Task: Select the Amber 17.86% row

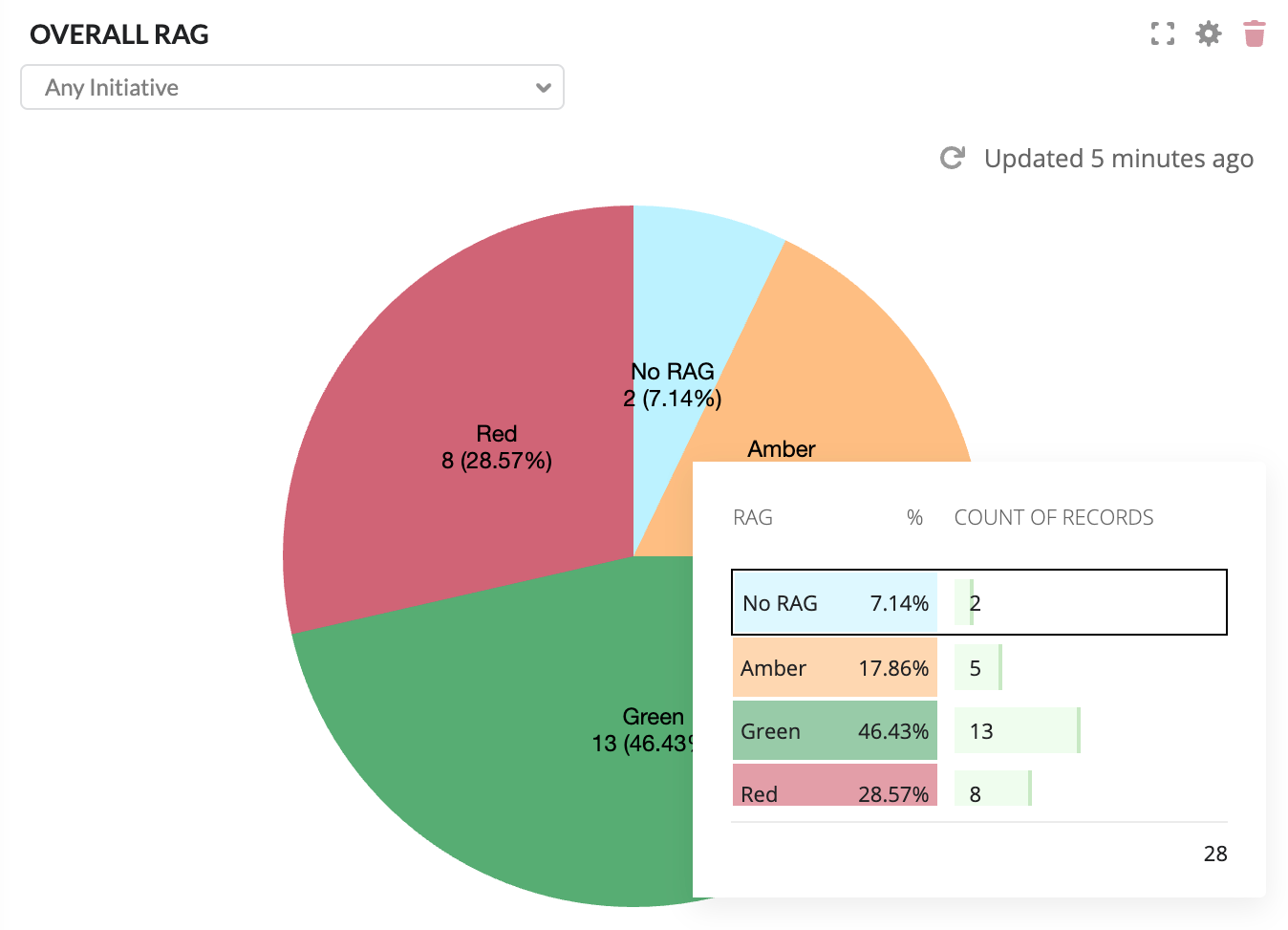Action: (834, 667)
